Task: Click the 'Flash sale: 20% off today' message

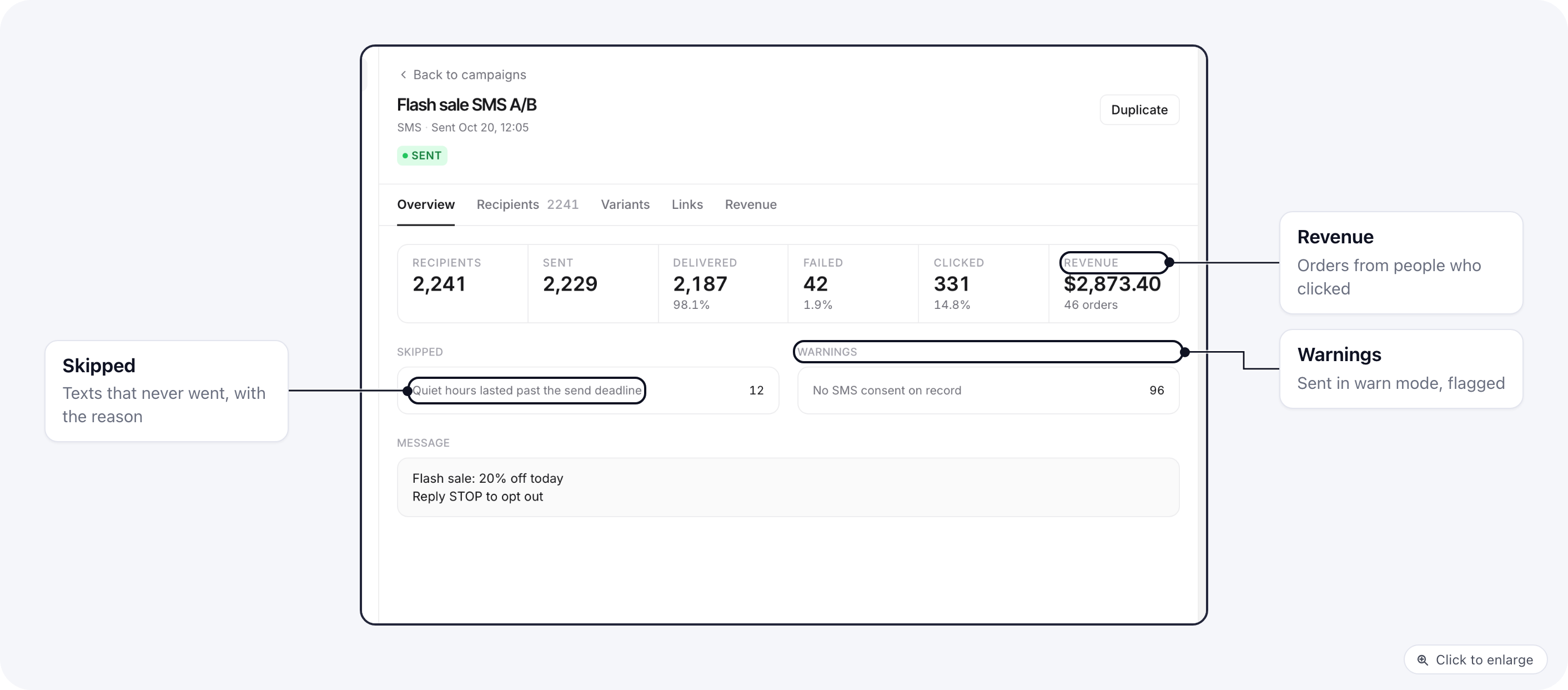Action: pos(488,478)
